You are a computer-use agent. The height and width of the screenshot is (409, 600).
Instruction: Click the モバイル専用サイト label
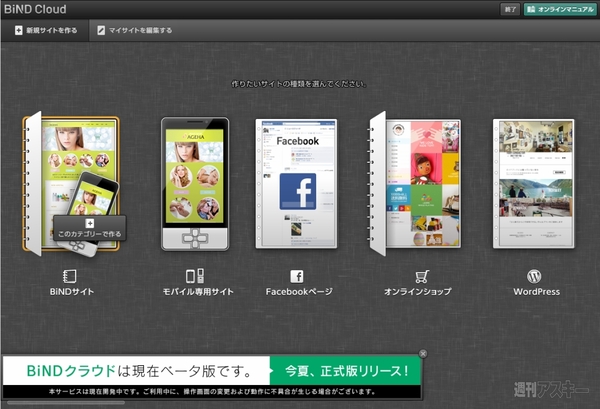[x=198, y=292]
